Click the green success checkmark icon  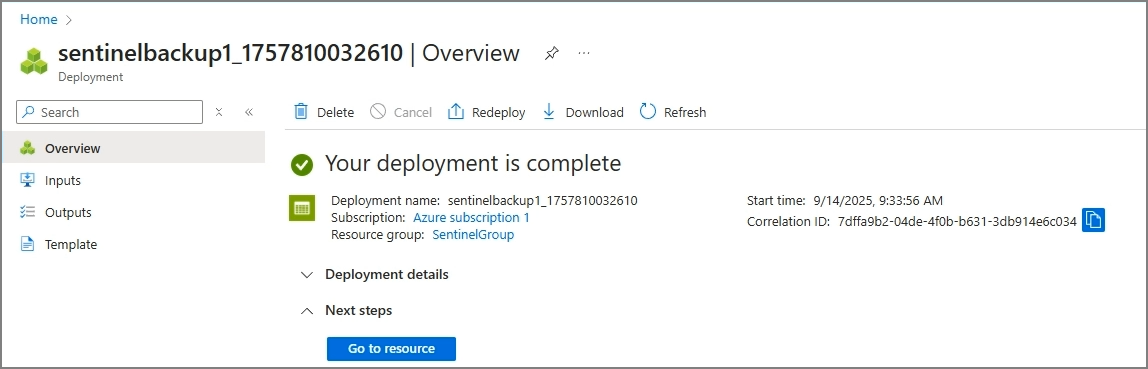tap(302, 165)
